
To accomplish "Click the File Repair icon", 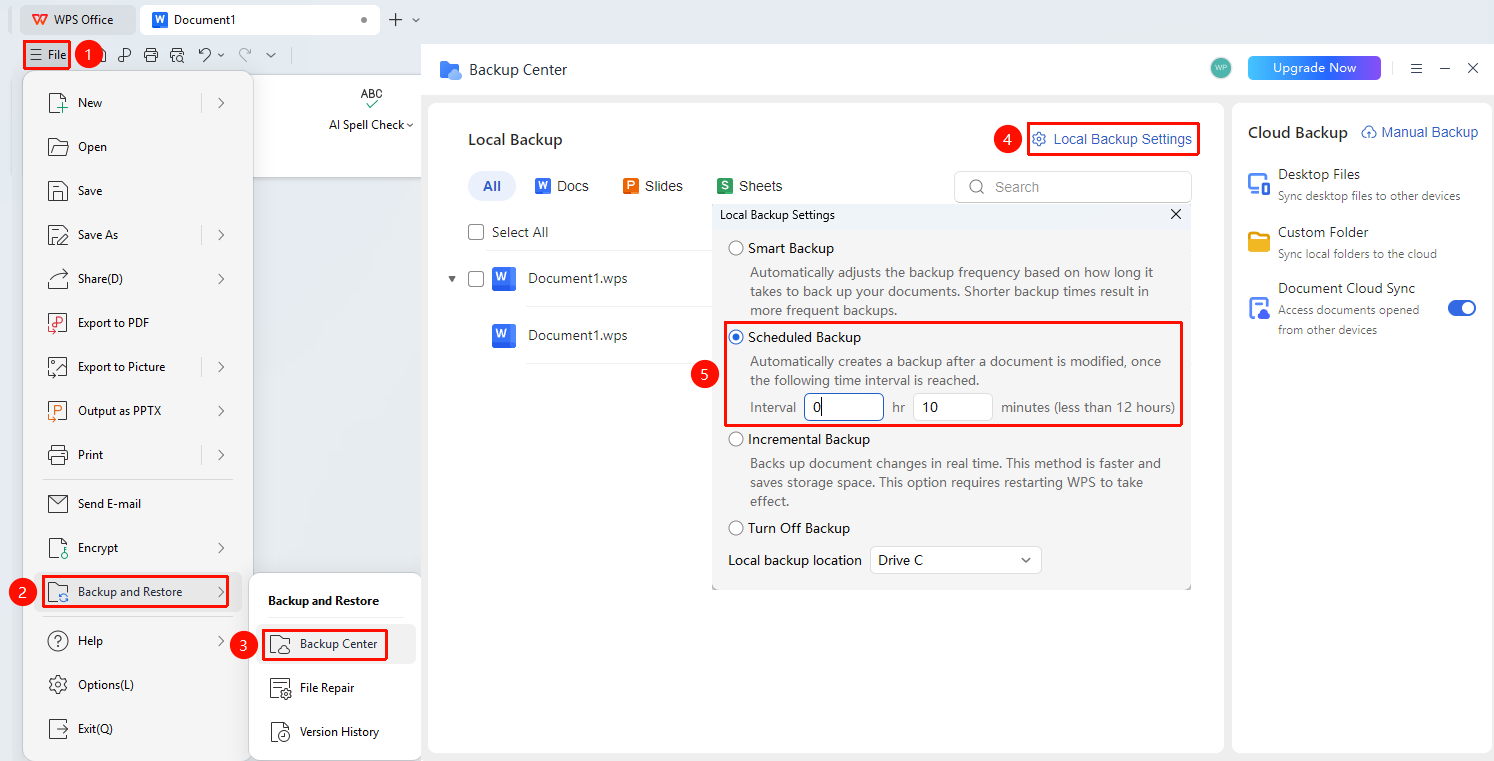I will (x=281, y=688).
